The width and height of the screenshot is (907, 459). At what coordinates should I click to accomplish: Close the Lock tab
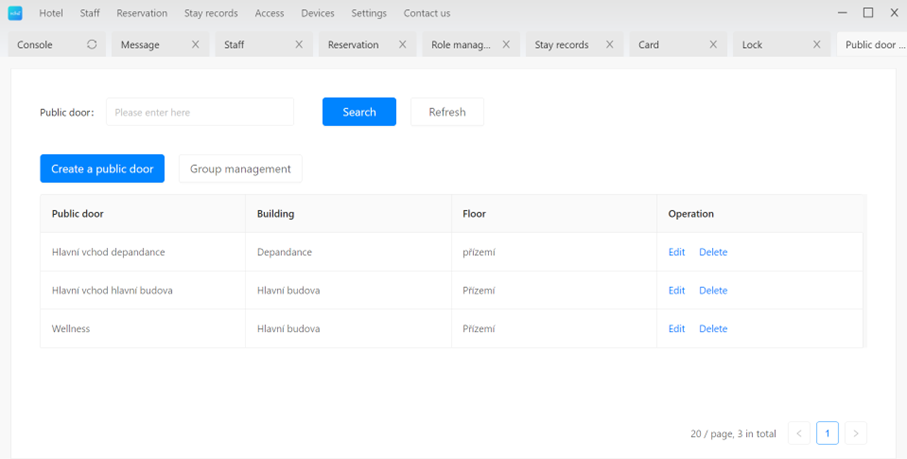(x=817, y=45)
